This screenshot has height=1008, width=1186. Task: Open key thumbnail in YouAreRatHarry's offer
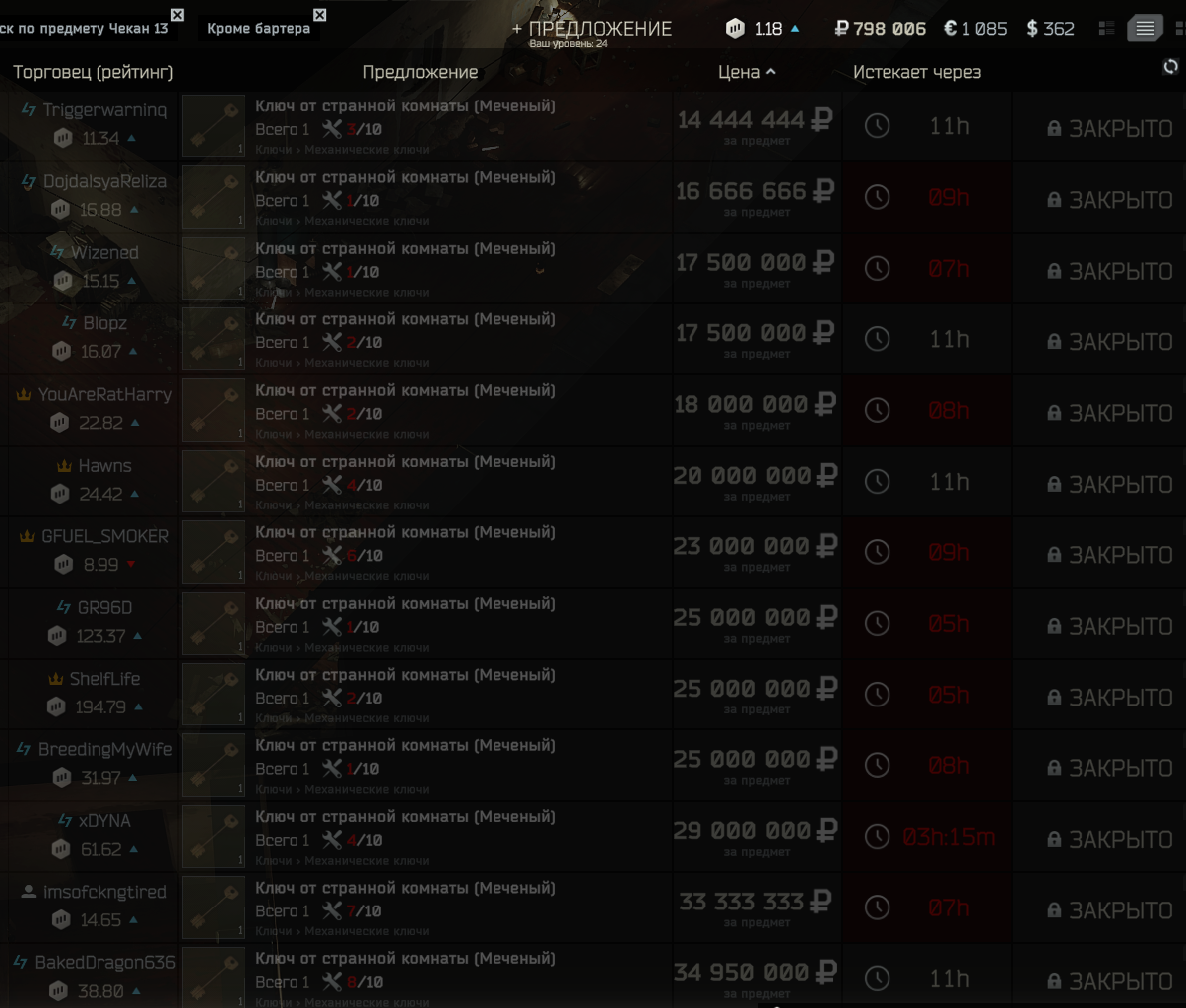tap(213, 410)
